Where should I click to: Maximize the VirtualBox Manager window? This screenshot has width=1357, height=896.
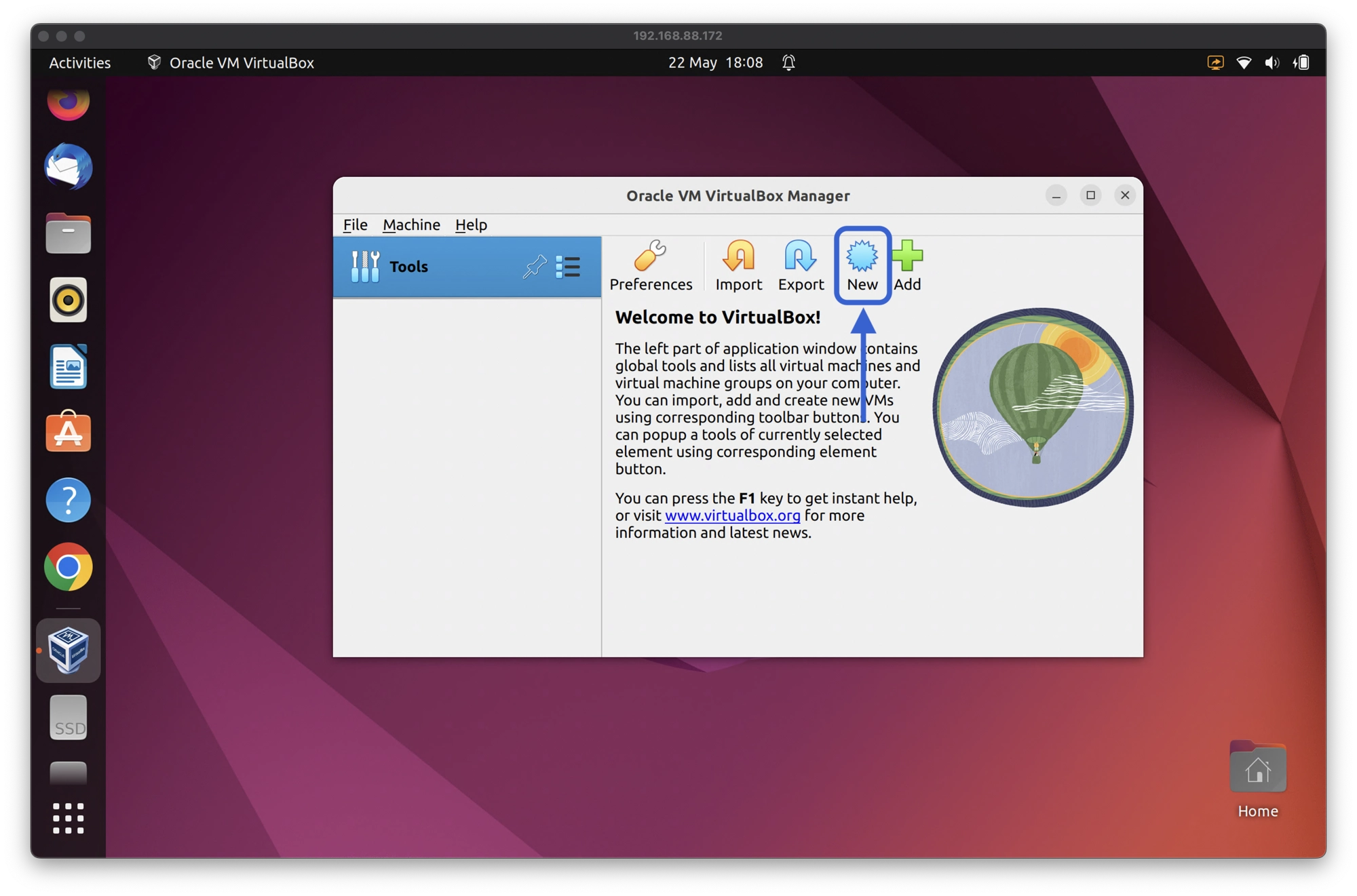(1090, 195)
